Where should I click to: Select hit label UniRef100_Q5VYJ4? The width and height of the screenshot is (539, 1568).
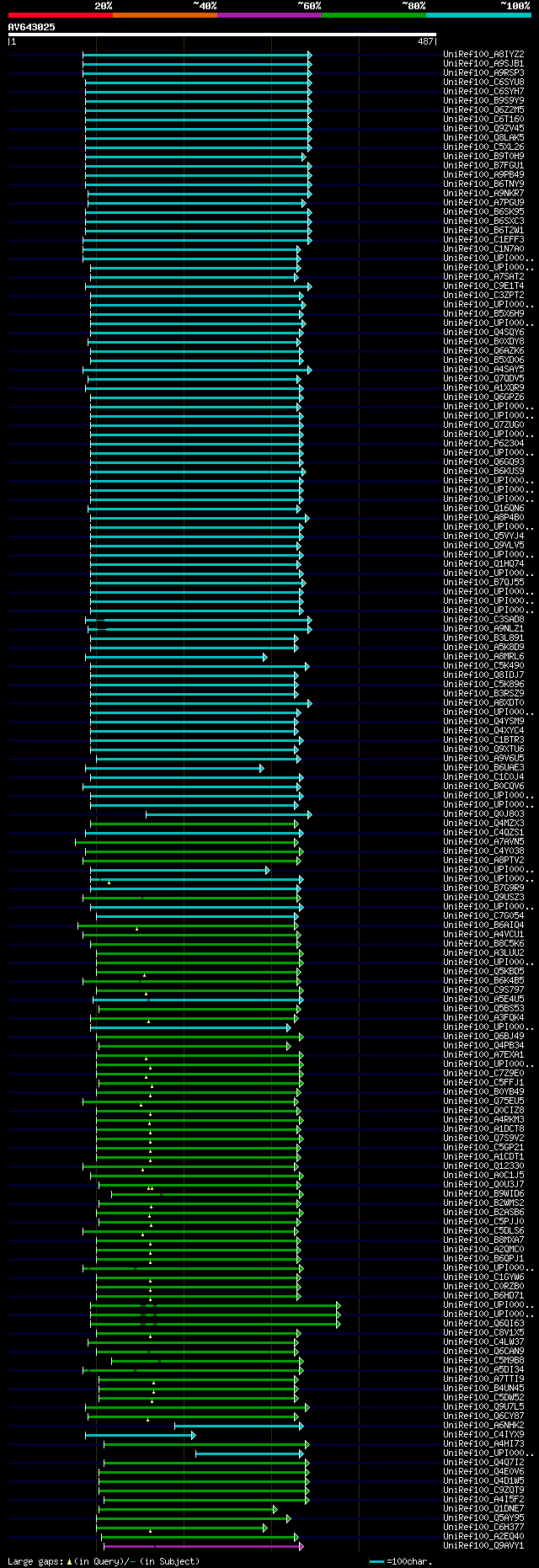click(x=483, y=536)
